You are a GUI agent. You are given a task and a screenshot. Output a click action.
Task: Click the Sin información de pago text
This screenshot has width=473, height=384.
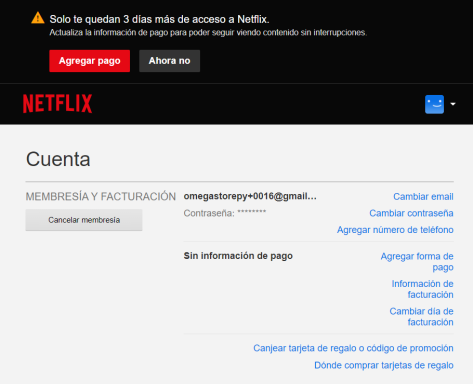[238, 256]
